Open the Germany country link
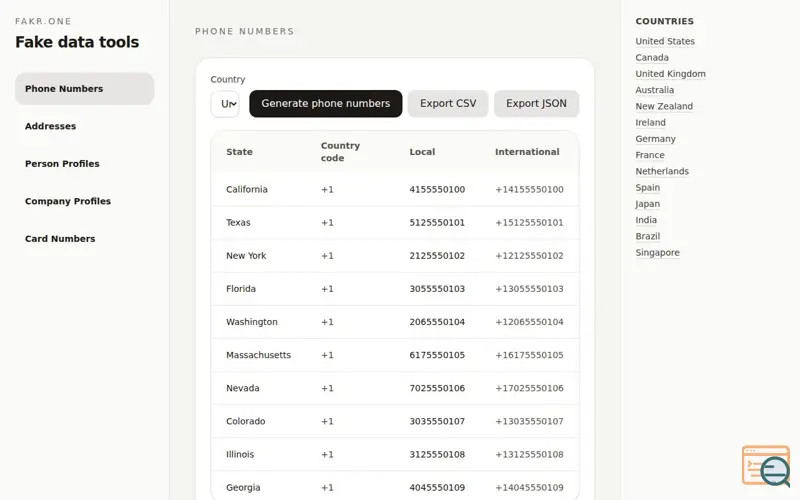This screenshot has width=800, height=500. [x=655, y=139]
